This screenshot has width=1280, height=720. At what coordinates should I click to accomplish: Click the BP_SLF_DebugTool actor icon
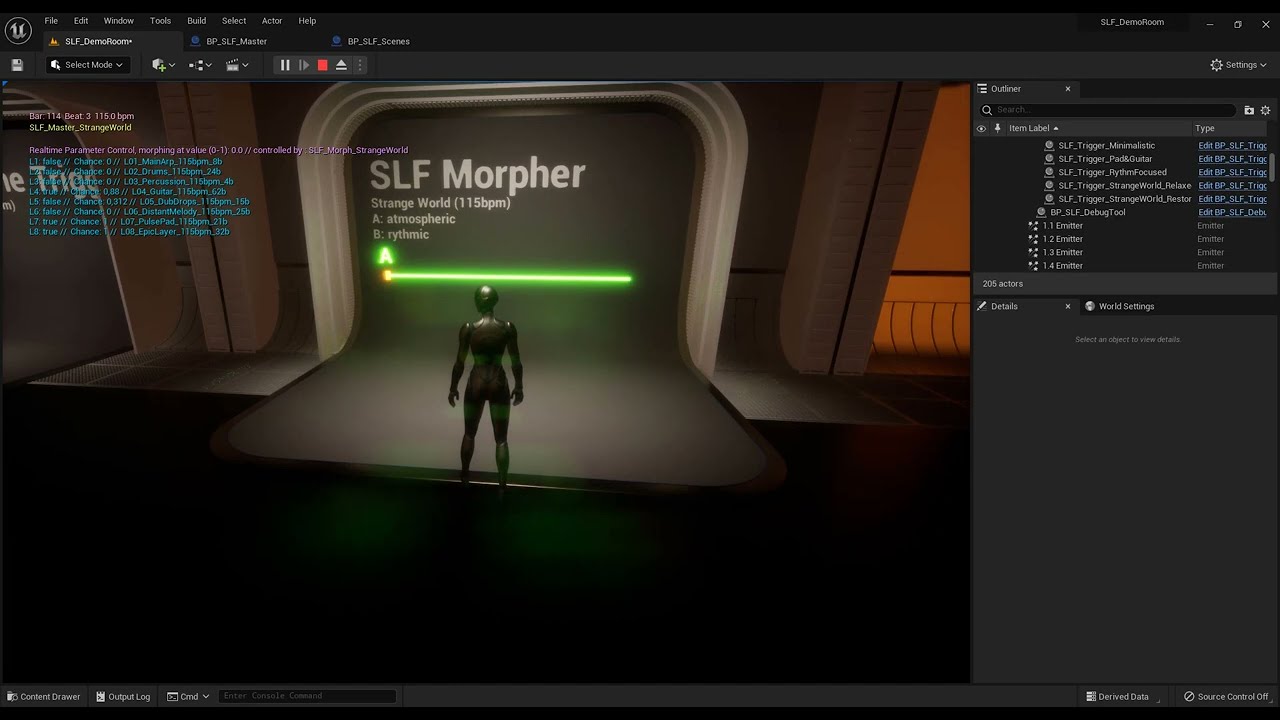pyautogui.click(x=1041, y=212)
